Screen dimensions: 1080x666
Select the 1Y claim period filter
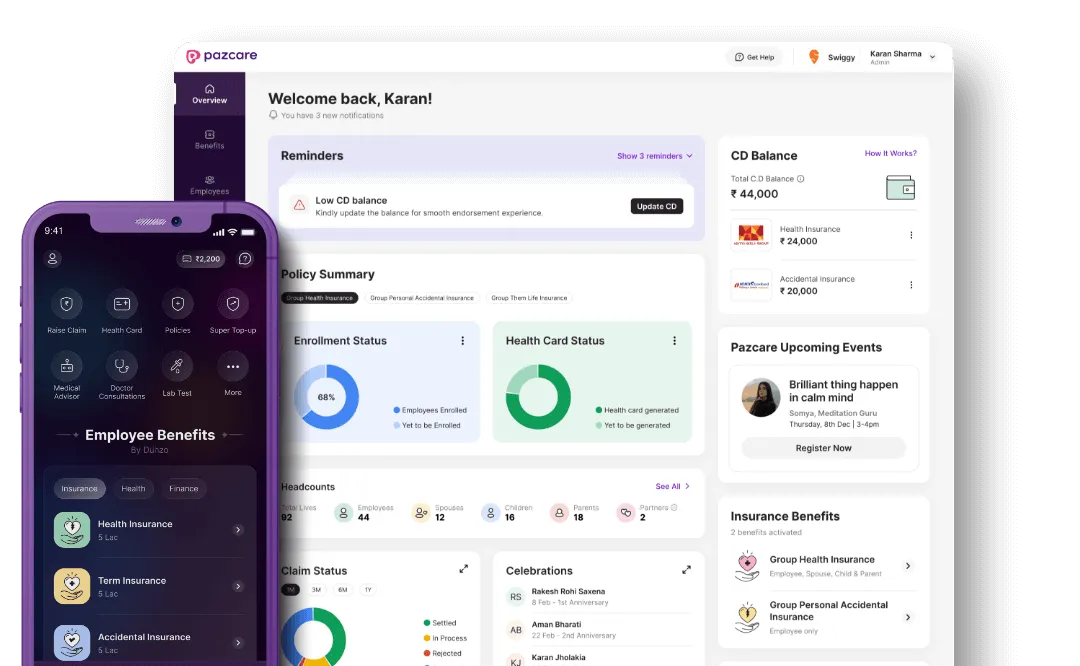click(368, 590)
